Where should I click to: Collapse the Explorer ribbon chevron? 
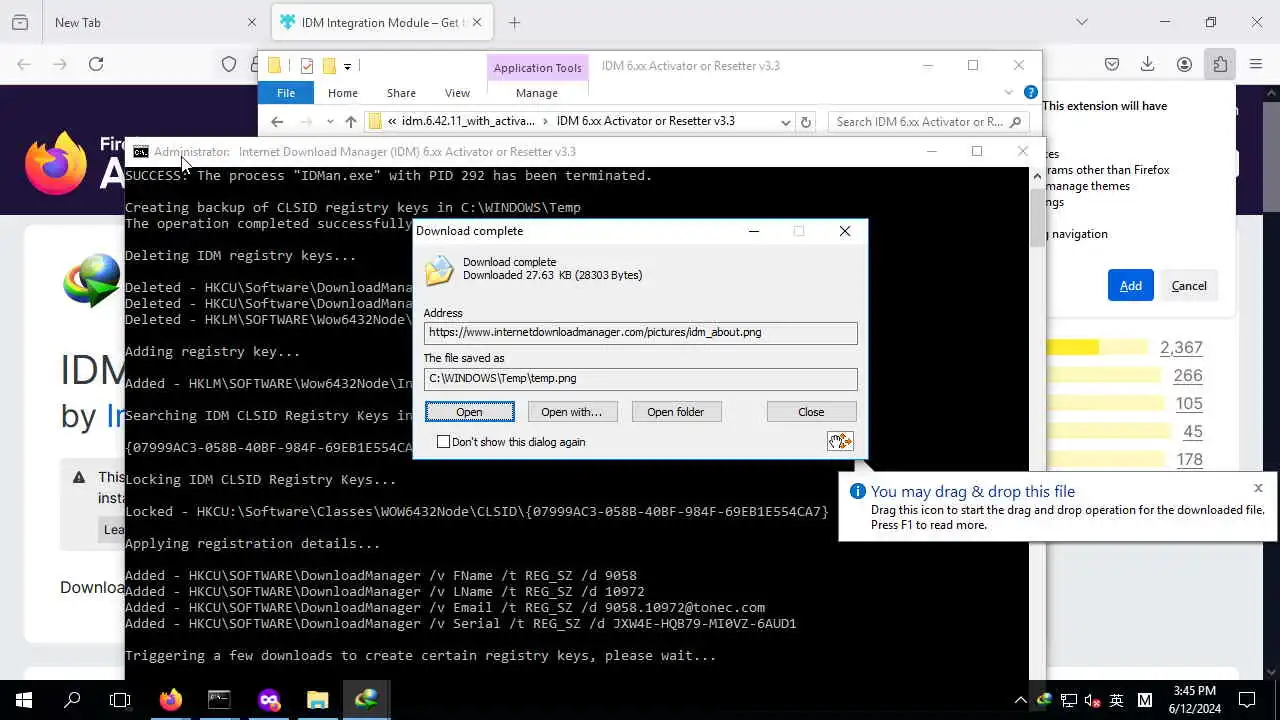click(x=1009, y=92)
